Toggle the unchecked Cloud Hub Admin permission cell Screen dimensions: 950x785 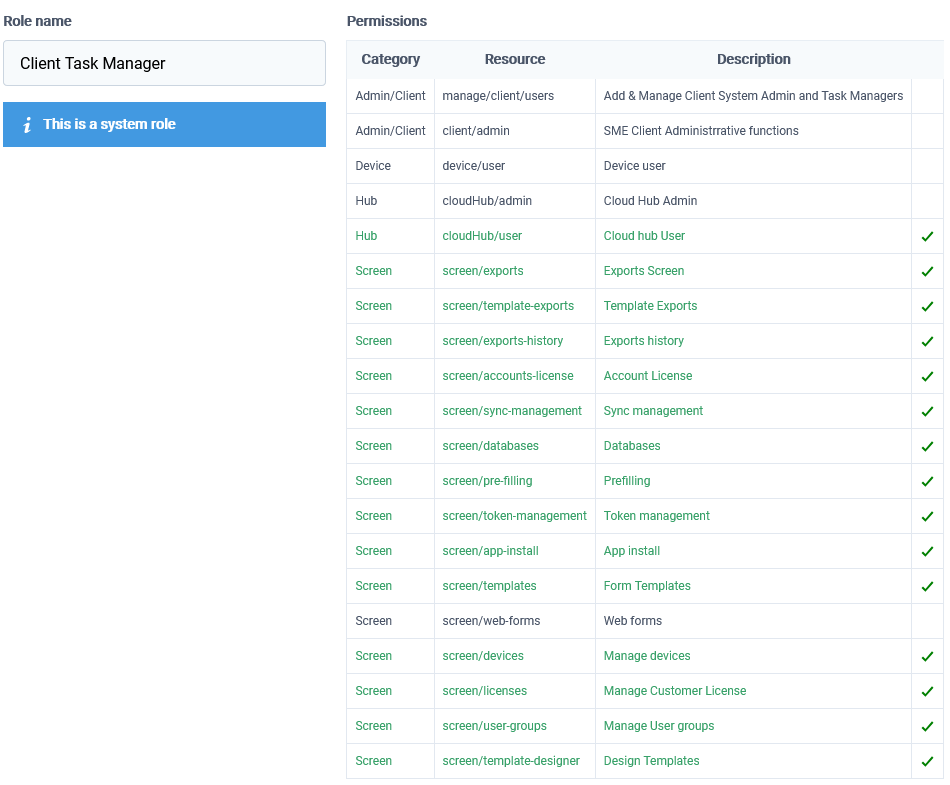pos(927,201)
